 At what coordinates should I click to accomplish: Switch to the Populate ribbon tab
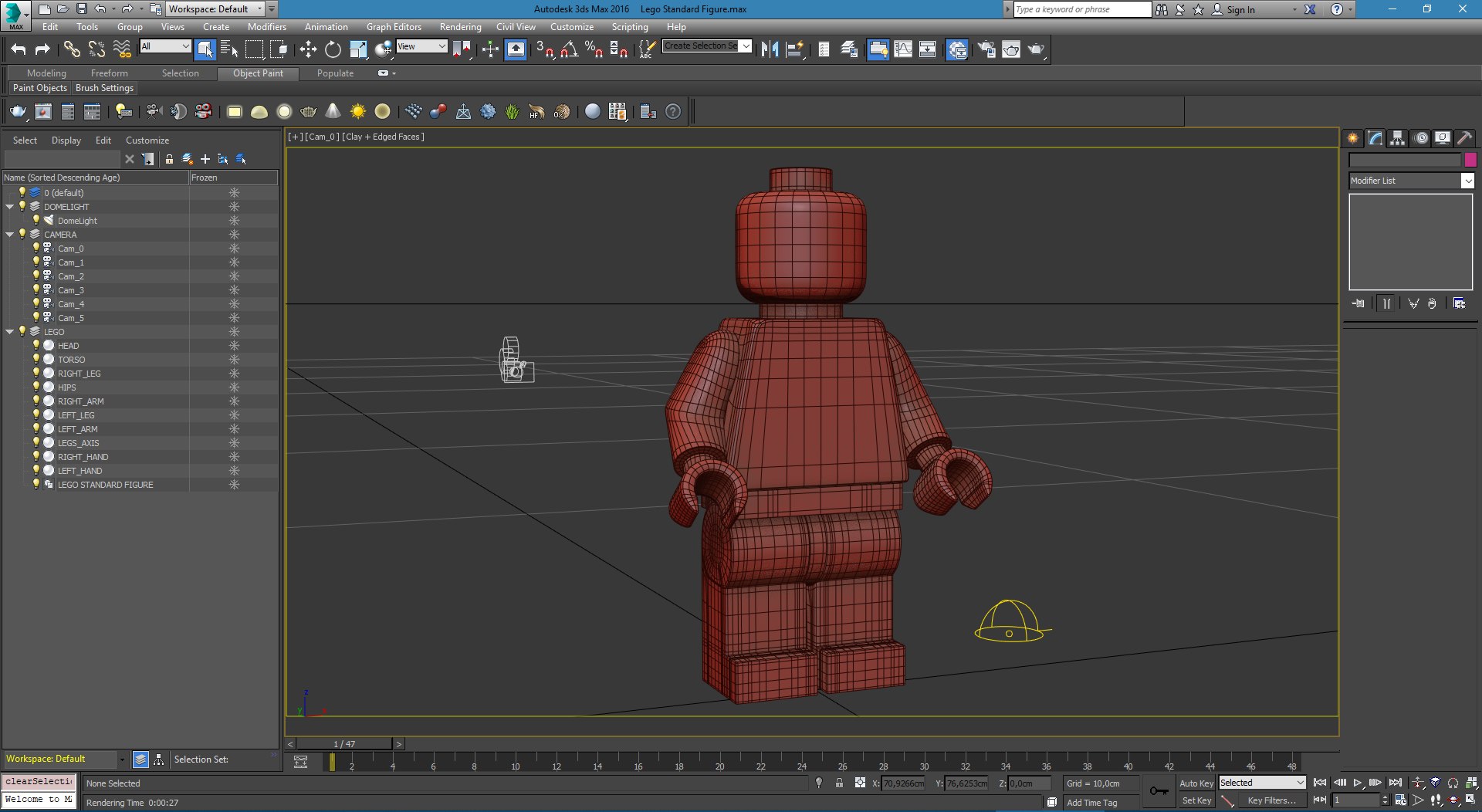click(335, 73)
